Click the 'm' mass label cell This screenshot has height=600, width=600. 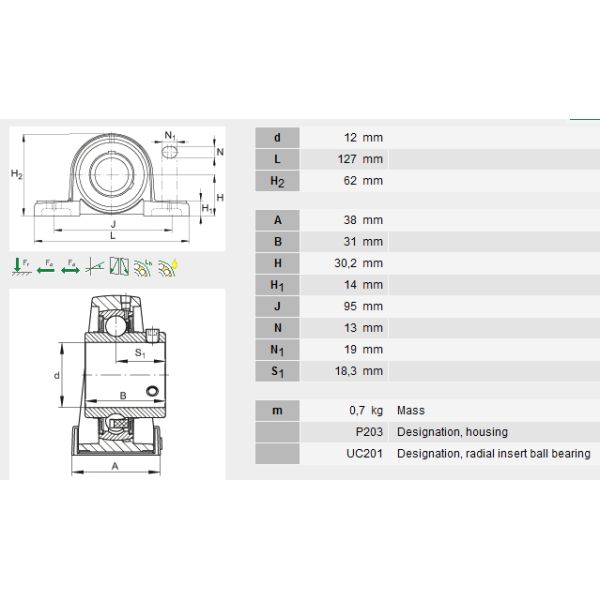coord(277,410)
